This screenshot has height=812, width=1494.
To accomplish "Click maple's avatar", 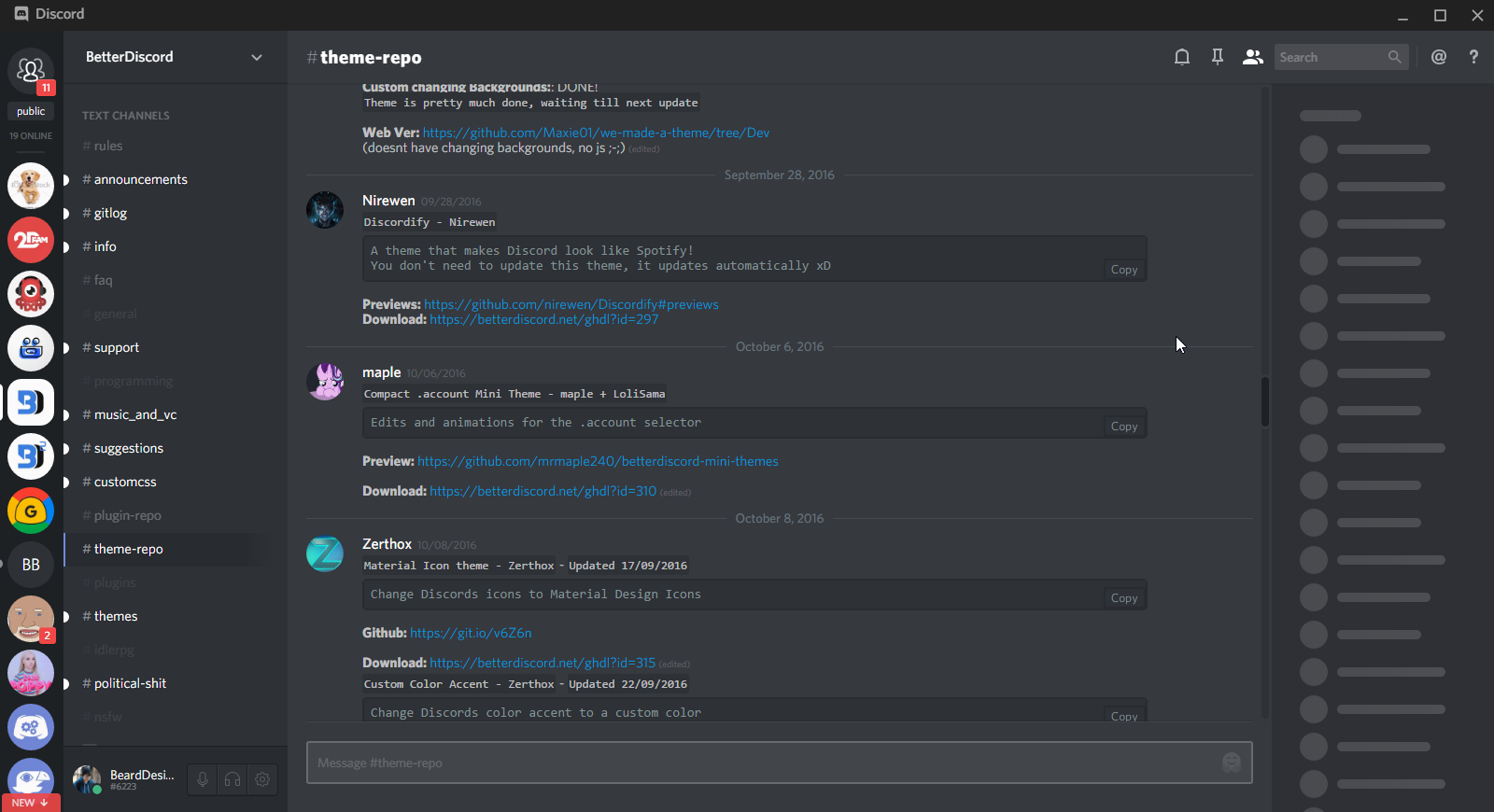I will [x=325, y=382].
